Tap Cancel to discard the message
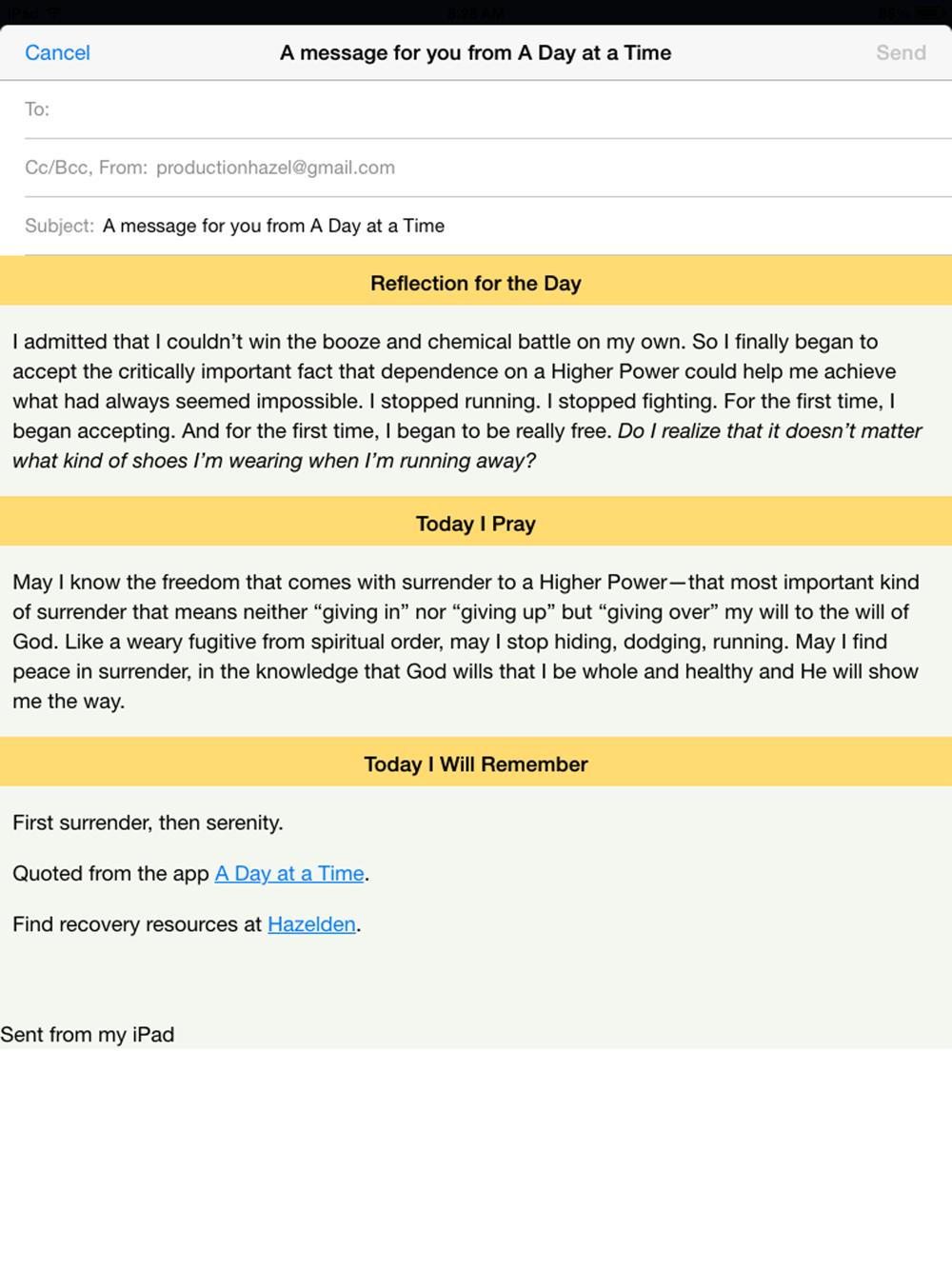 [x=57, y=53]
